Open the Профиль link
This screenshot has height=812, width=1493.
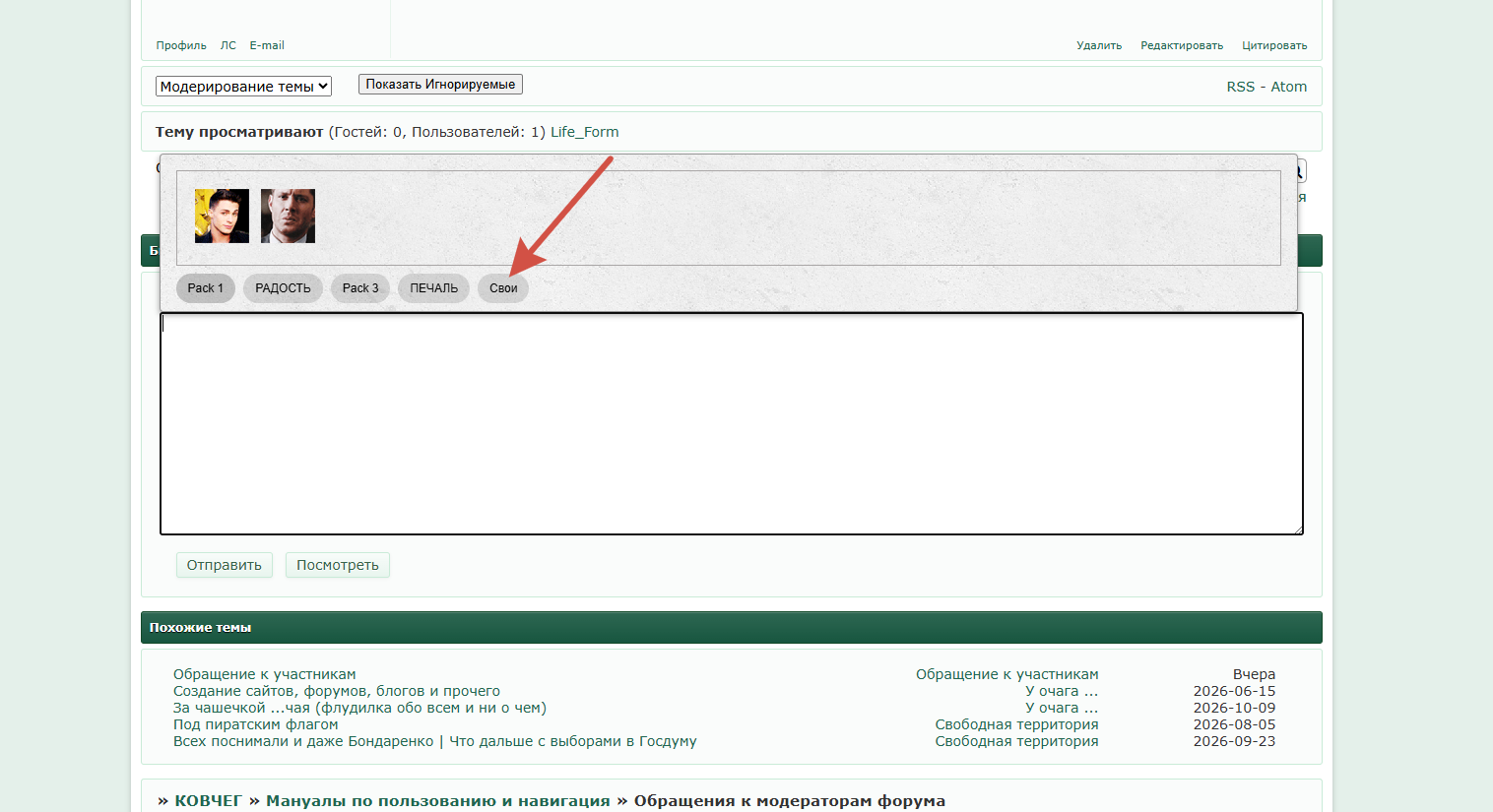coord(181,45)
